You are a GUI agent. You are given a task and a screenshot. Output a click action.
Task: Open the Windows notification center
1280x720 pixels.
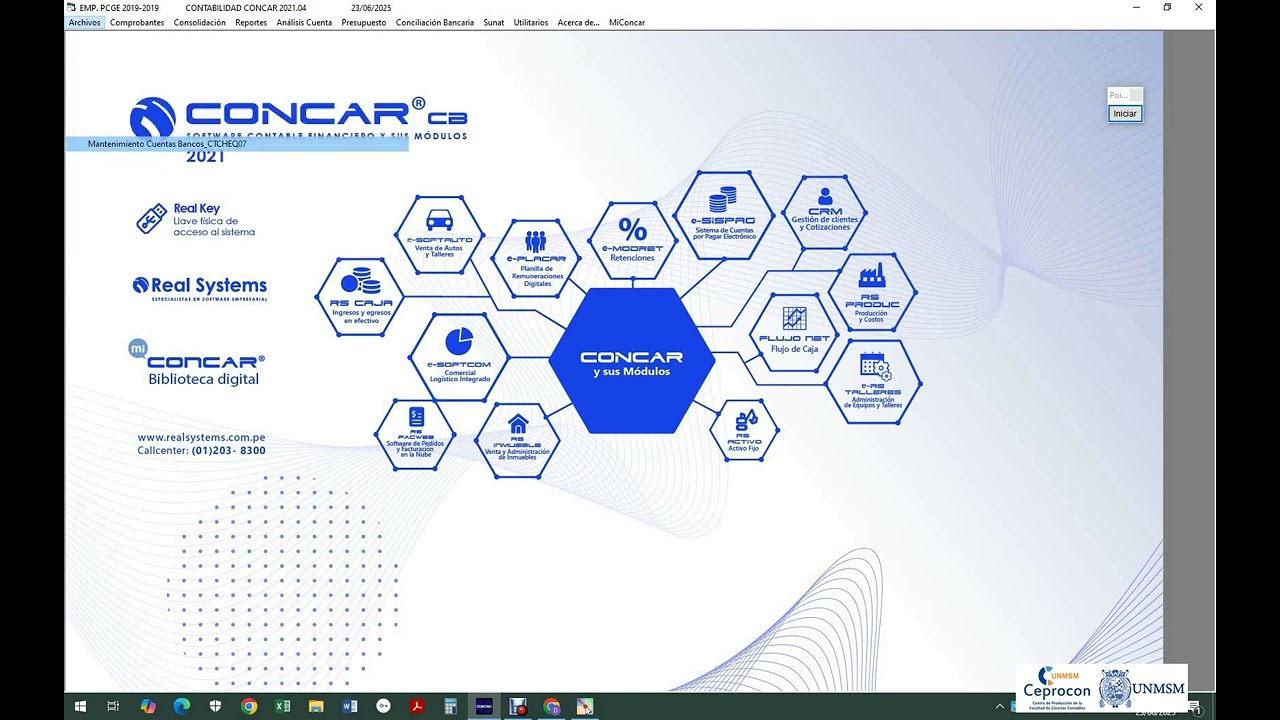1194,707
